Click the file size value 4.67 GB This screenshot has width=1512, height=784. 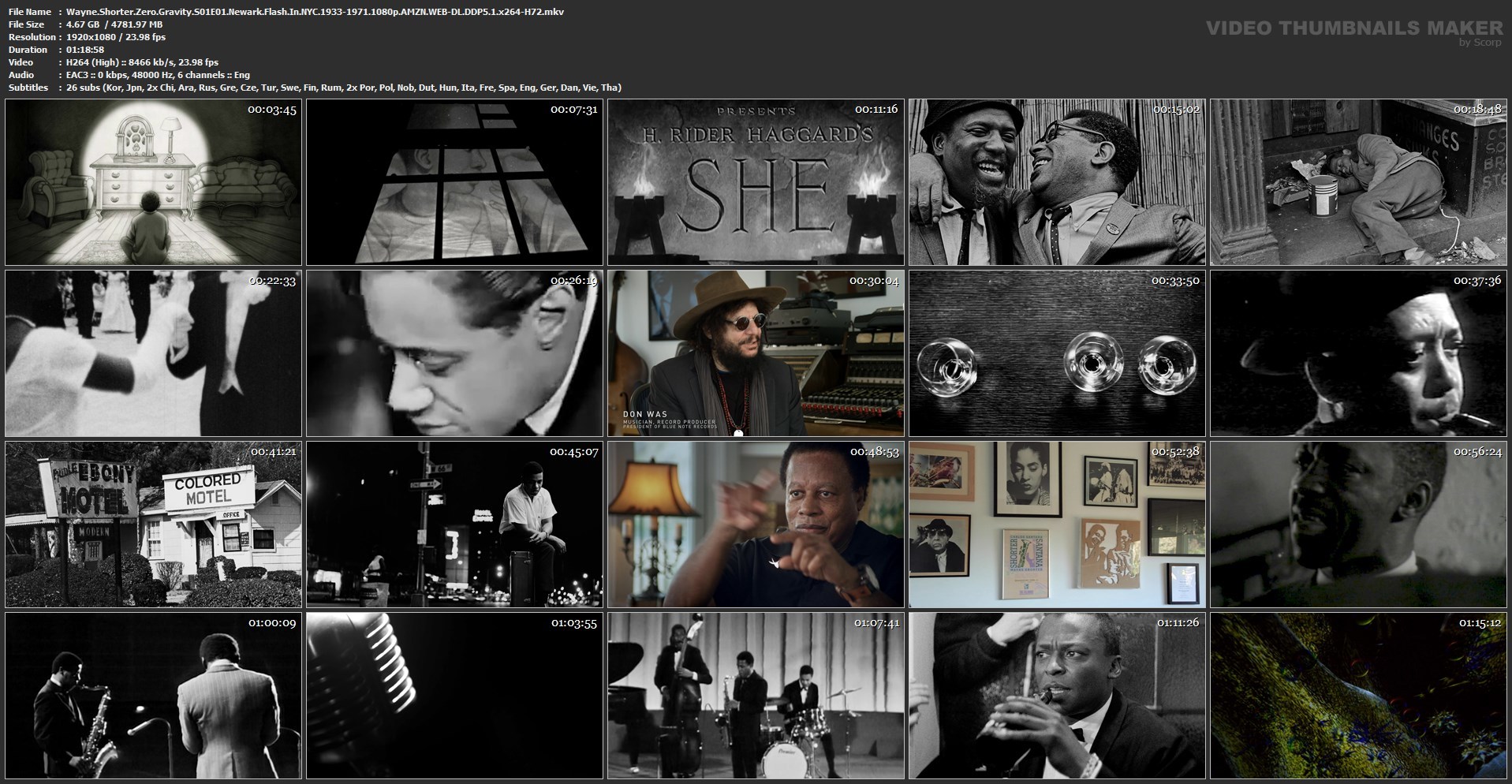114,24
